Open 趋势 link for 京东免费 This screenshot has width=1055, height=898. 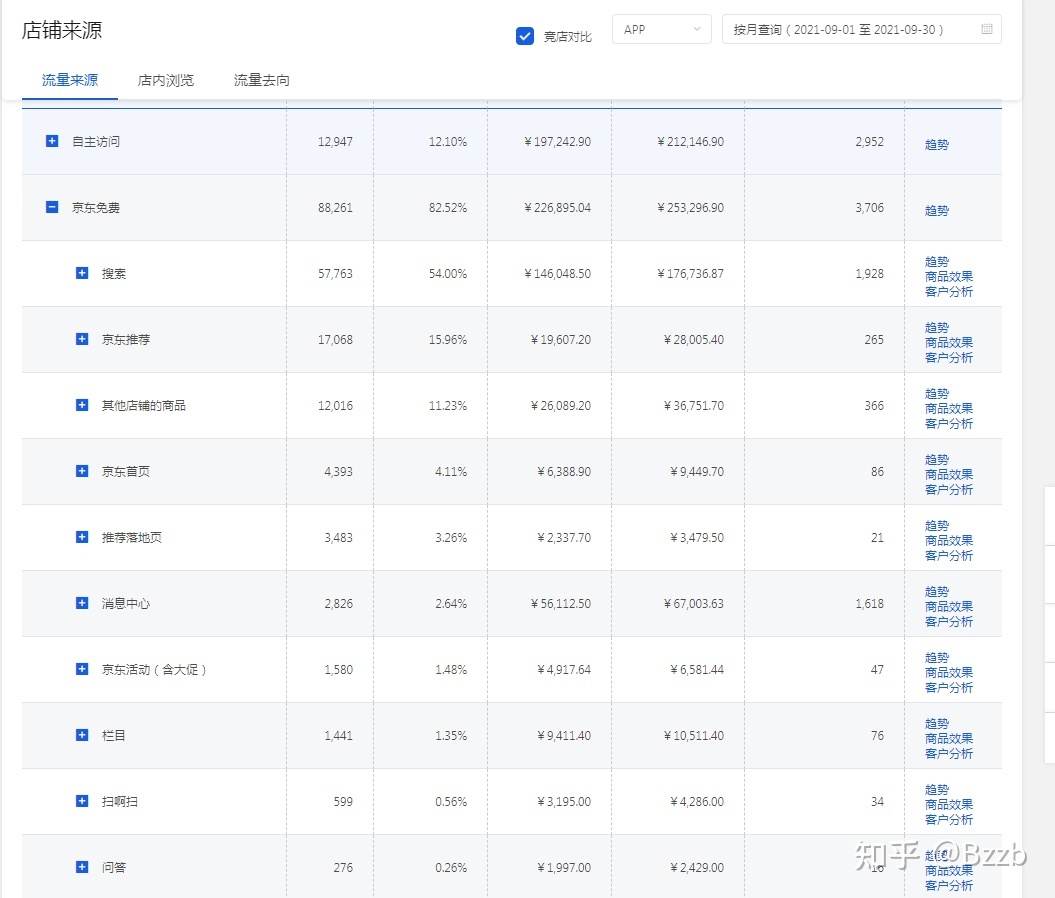(x=937, y=211)
